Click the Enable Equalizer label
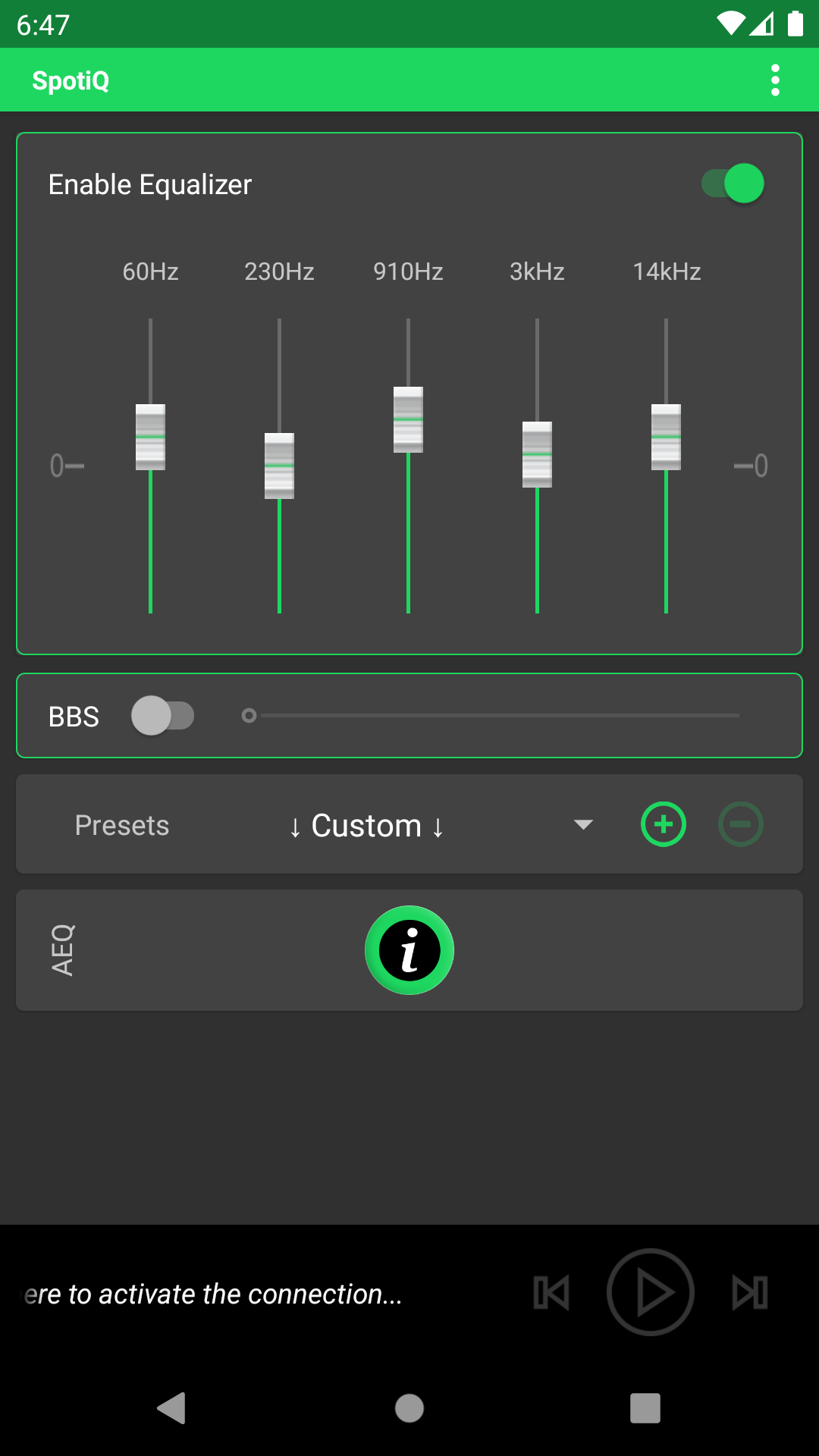 [150, 185]
